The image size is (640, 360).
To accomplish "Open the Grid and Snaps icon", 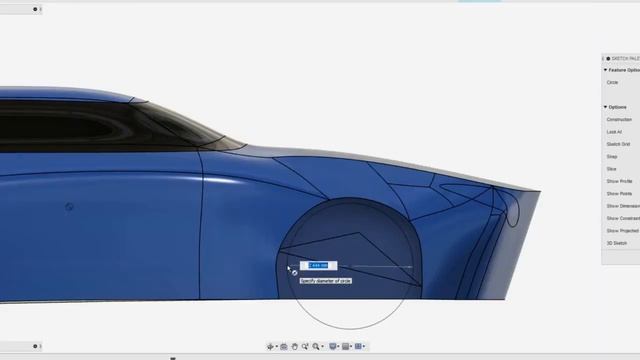I will [345, 347].
